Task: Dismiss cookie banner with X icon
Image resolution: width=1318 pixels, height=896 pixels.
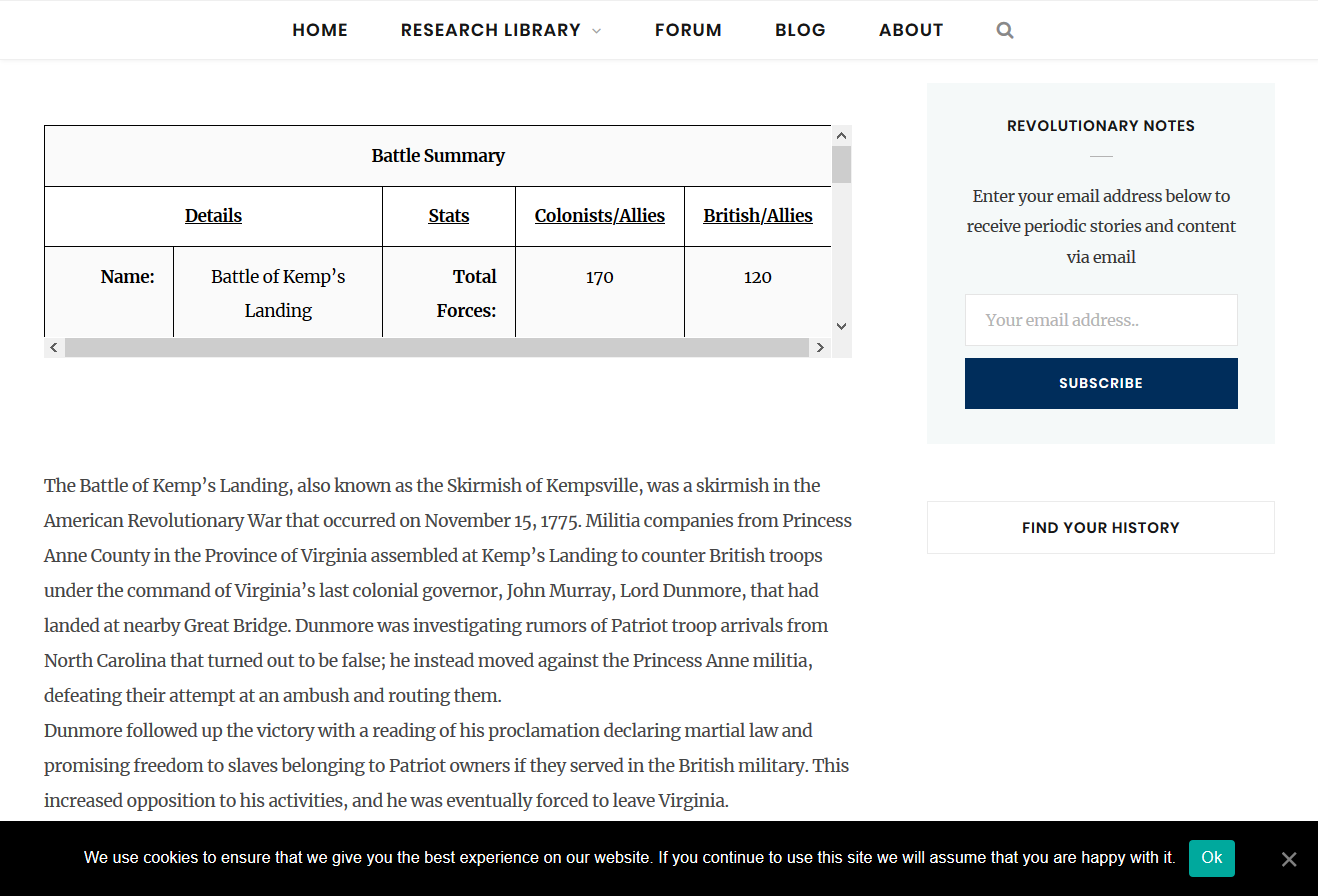Action: pyautogui.click(x=1289, y=858)
